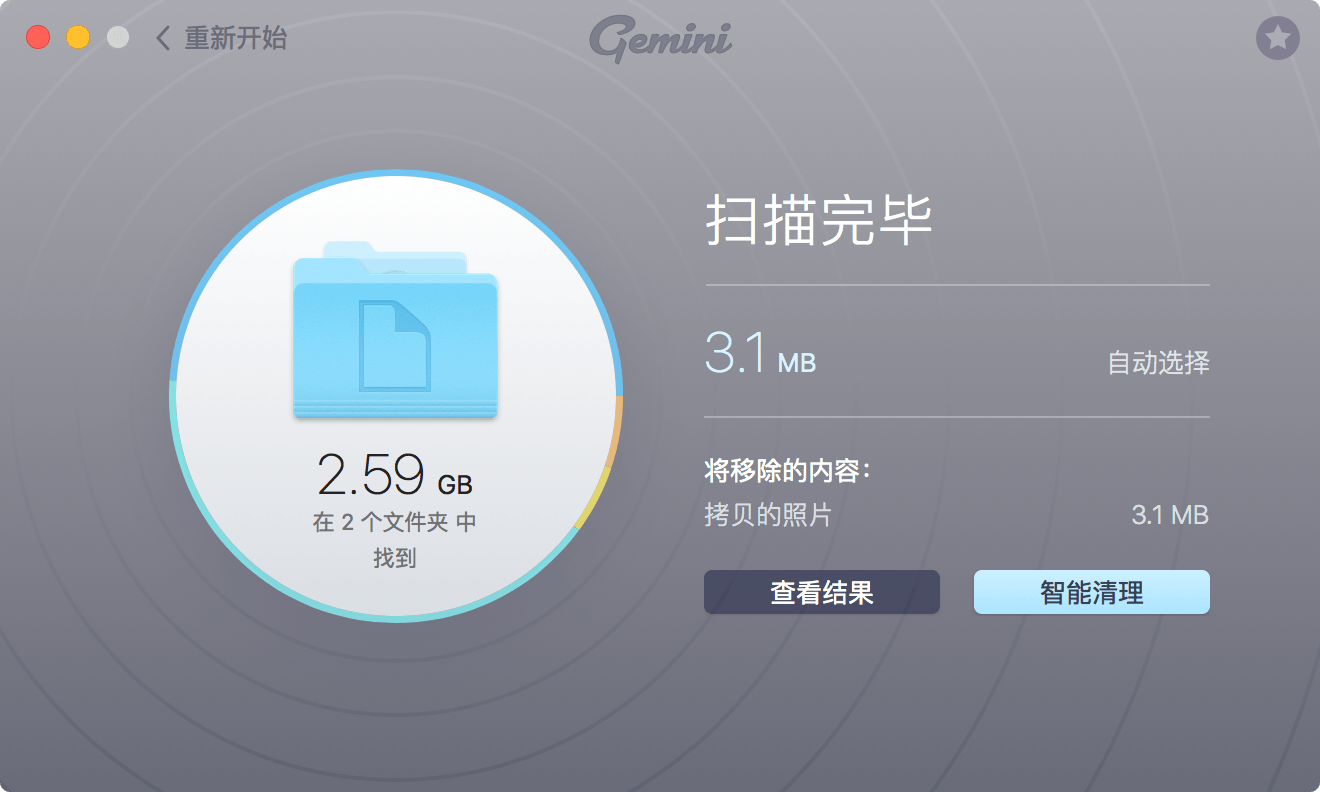Close the Gemini window with the red button
The height and width of the screenshot is (792, 1320).
(38, 38)
